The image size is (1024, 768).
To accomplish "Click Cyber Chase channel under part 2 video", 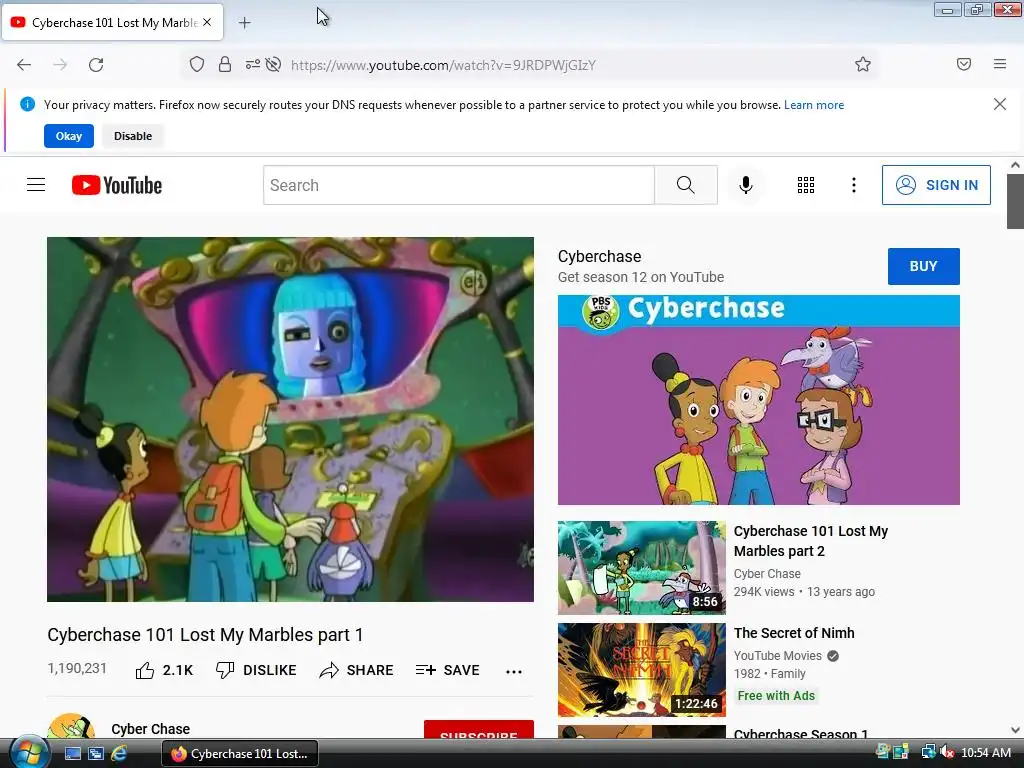I will point(767,573).
